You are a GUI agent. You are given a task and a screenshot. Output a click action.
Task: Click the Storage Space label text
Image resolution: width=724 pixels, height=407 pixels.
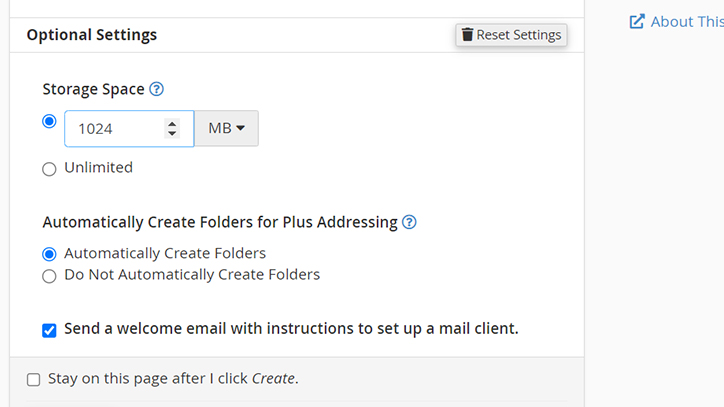[x=93, y=89]
